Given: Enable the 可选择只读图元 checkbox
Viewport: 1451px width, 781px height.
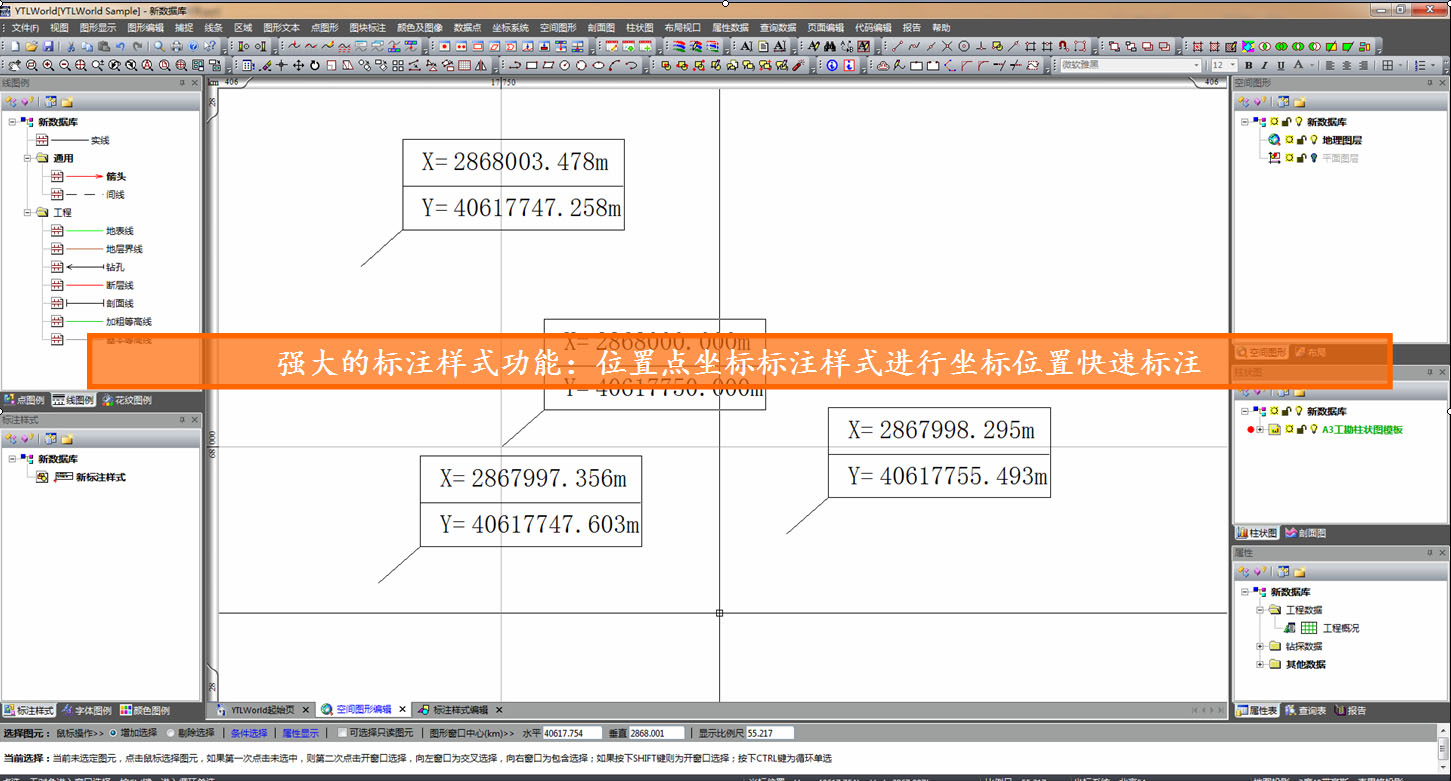Looking at the screenshot, I should [342, 733].
